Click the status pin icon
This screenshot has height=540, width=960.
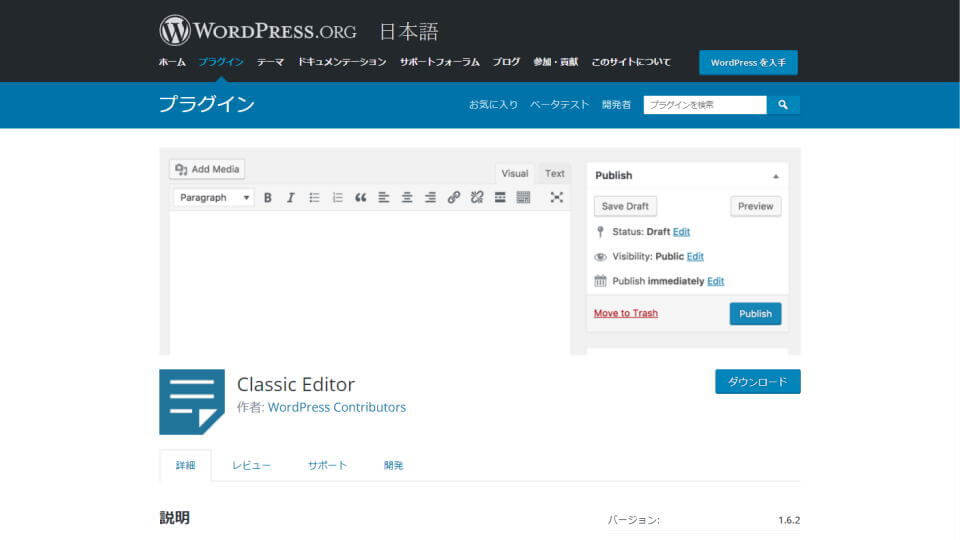click(600, 231)
